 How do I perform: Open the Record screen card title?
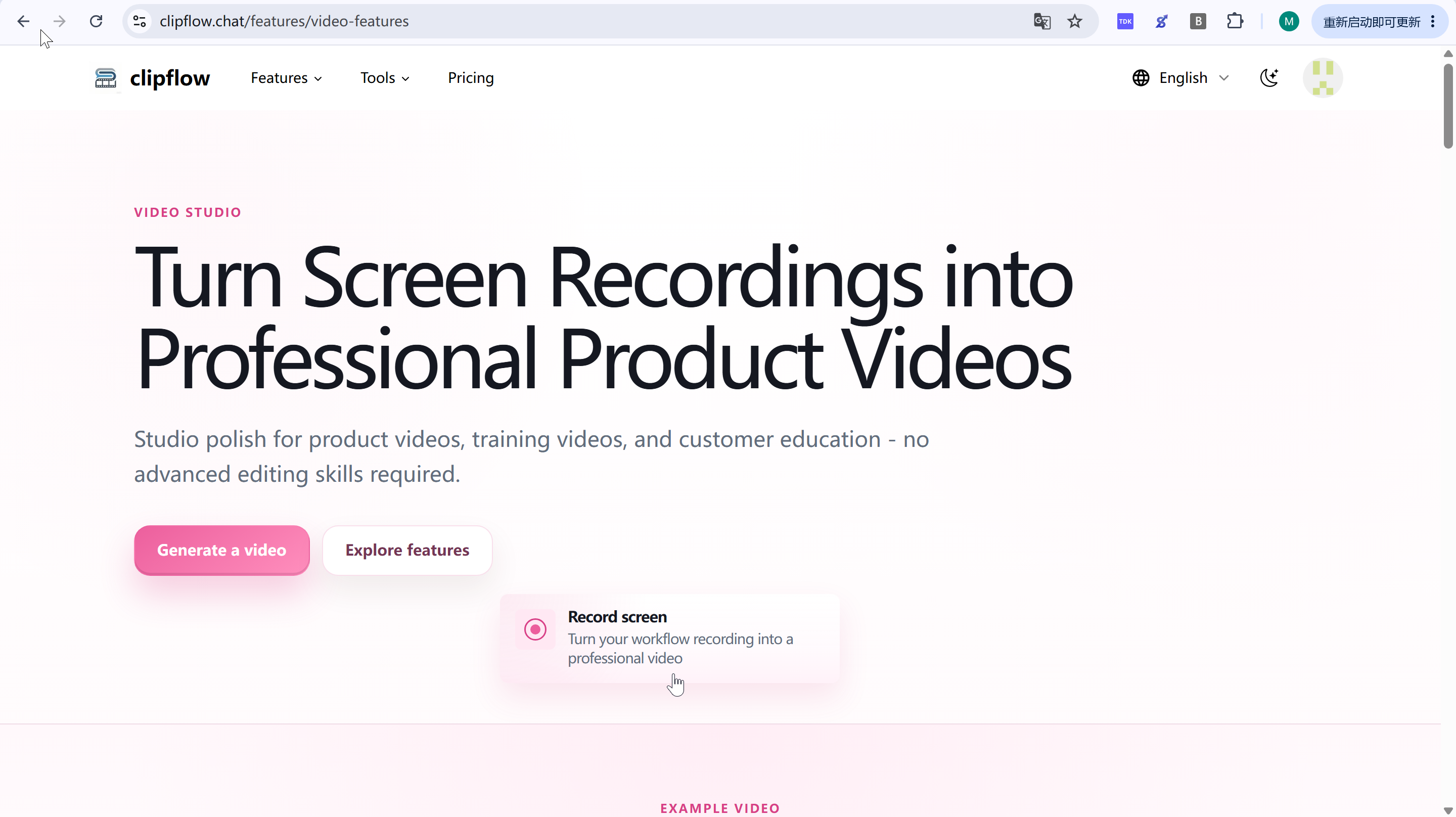click(617, 617)
